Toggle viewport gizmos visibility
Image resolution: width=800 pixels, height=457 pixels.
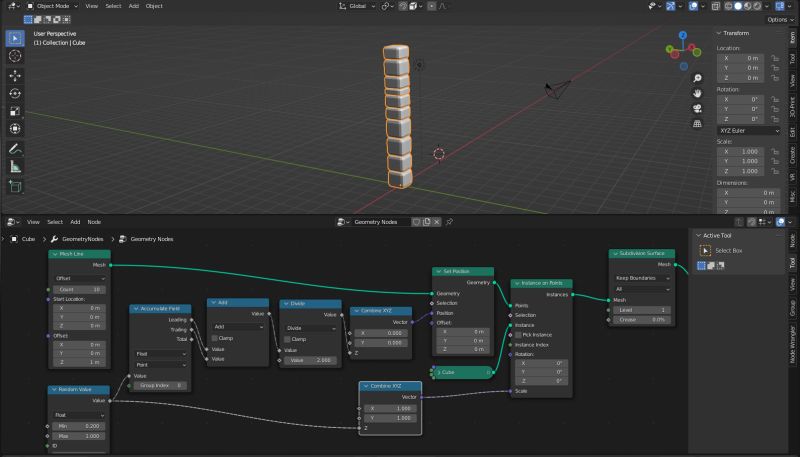point(671,6)
